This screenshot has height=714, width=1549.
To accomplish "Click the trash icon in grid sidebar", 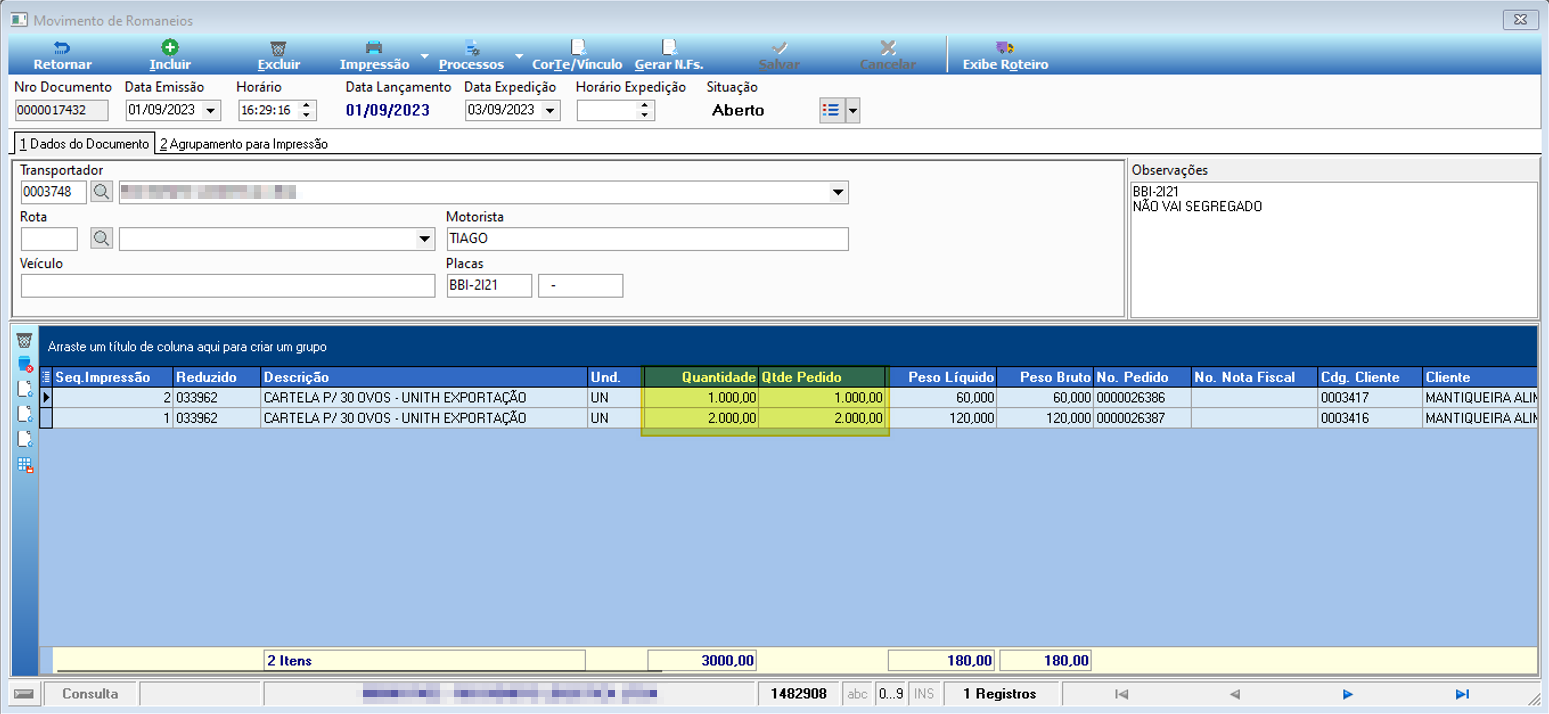I will pos(25,342).
